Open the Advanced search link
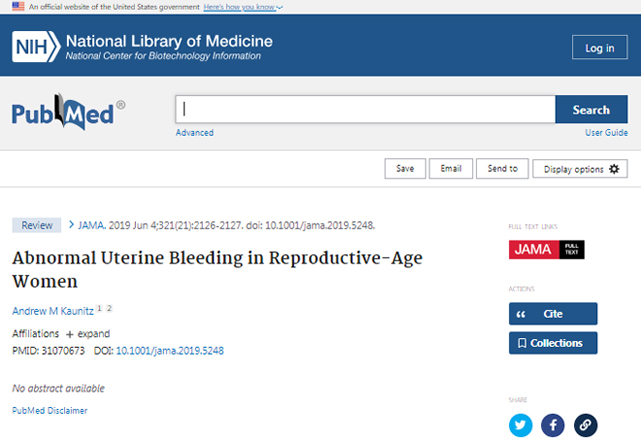 195,132
